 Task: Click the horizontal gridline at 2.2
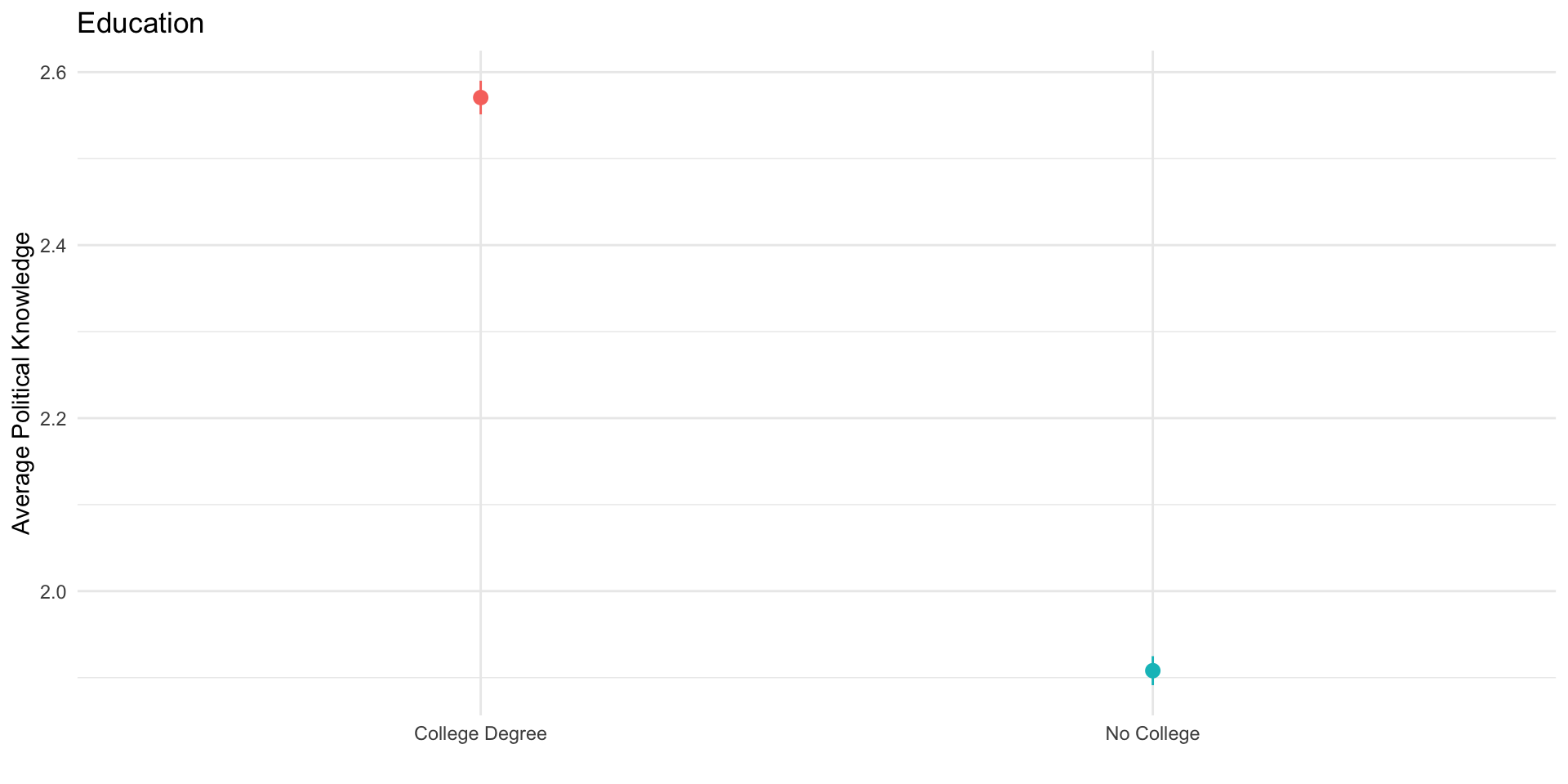click(x=817, y=418)
